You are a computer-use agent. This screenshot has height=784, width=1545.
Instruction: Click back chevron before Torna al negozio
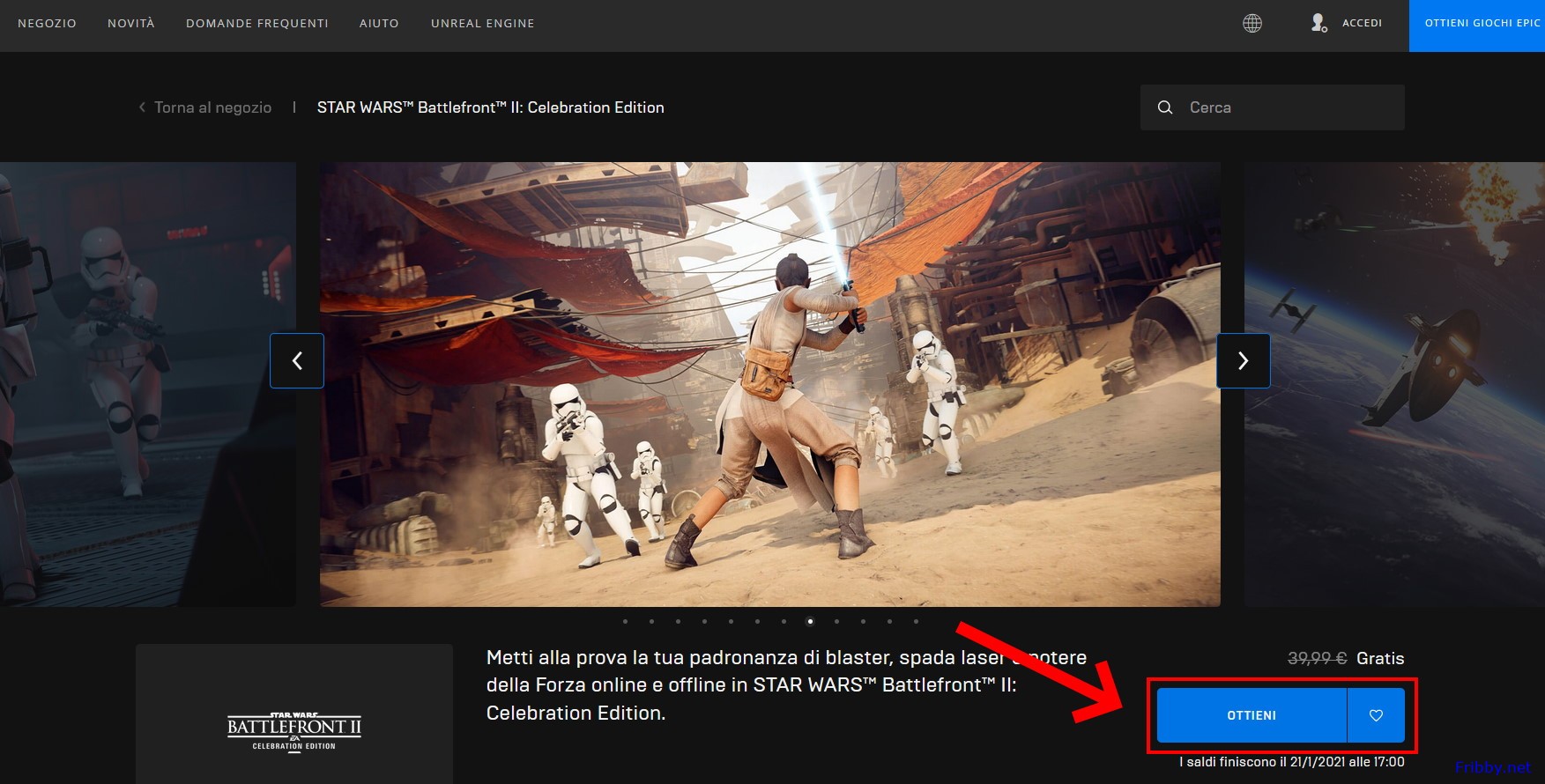tap(142, 107)
